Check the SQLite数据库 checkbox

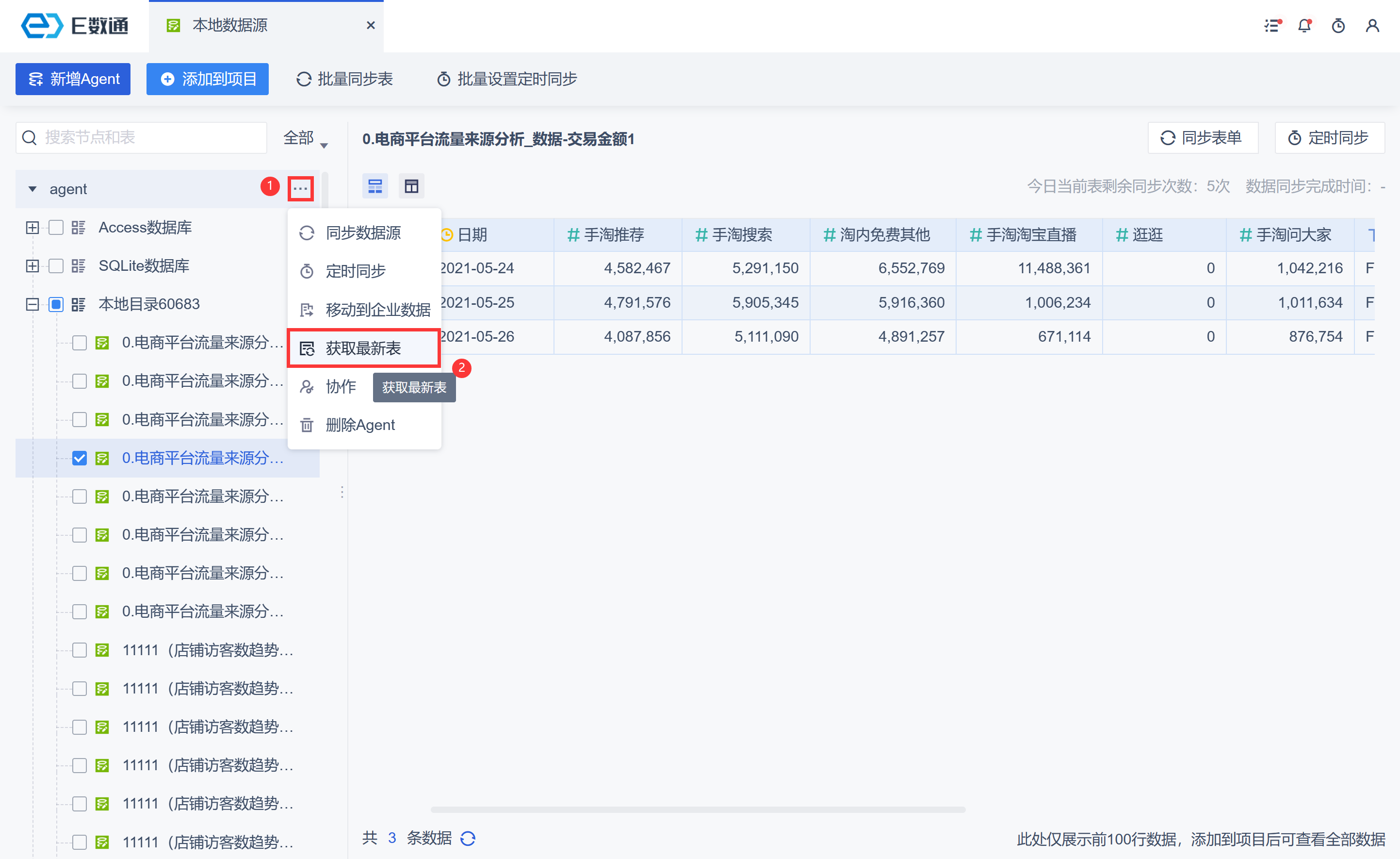[56, 265]
